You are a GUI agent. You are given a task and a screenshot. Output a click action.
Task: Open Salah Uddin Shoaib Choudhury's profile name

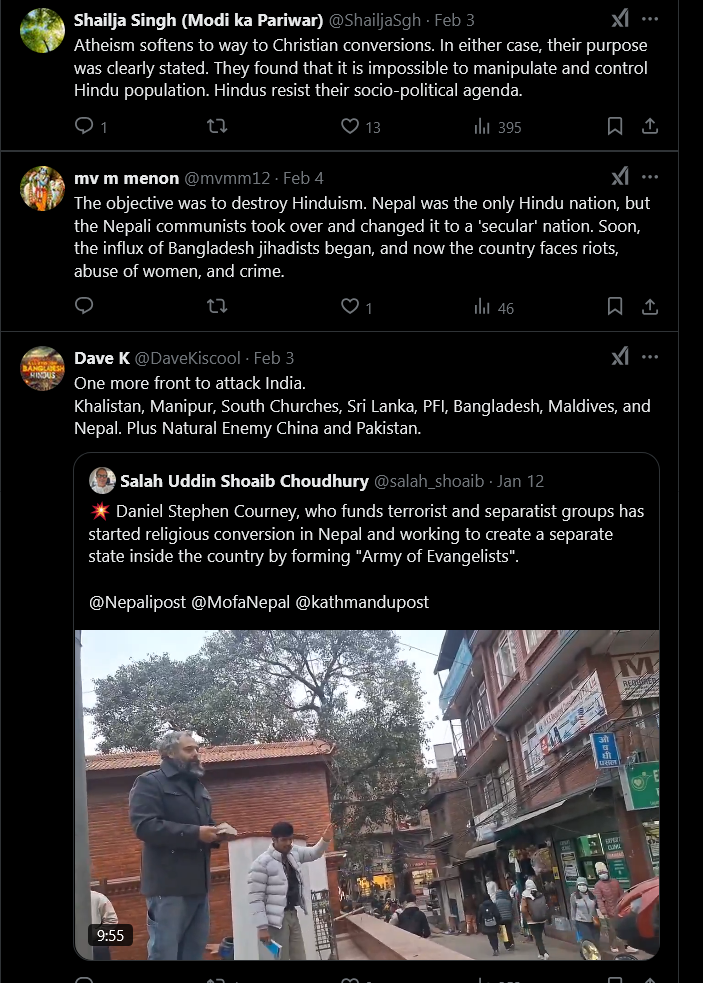(244, 482)
